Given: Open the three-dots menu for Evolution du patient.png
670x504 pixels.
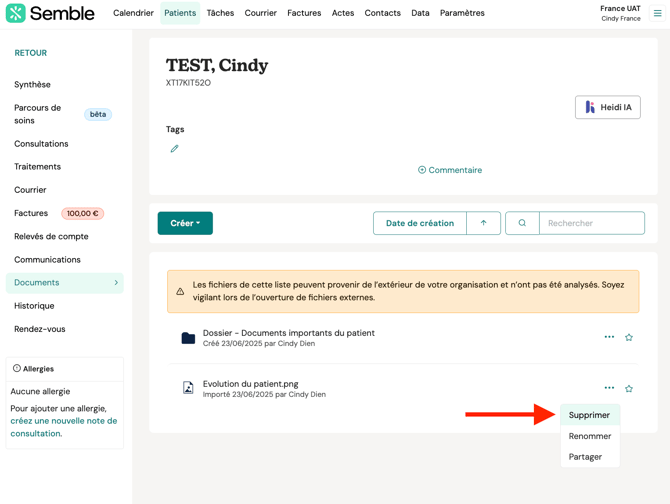Looking at the screenshot, I should pyautogui.click(x=609, y=388).
